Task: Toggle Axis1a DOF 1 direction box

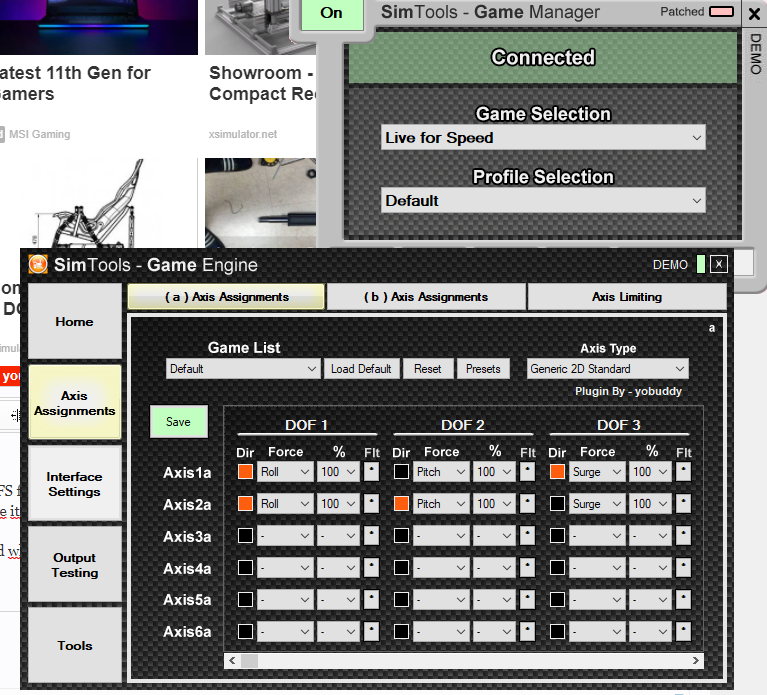Action: click(245, 471)
